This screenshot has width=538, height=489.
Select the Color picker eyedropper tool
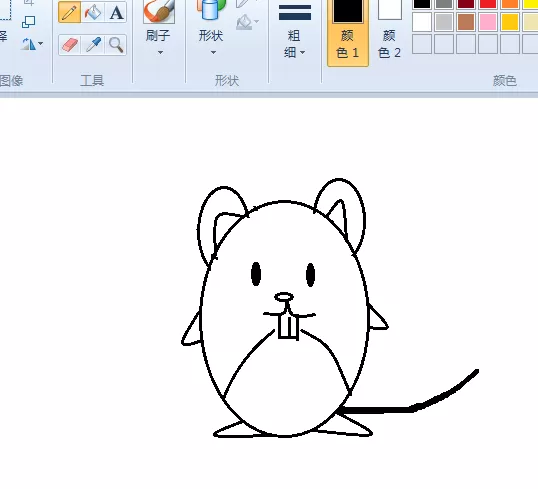93,45
